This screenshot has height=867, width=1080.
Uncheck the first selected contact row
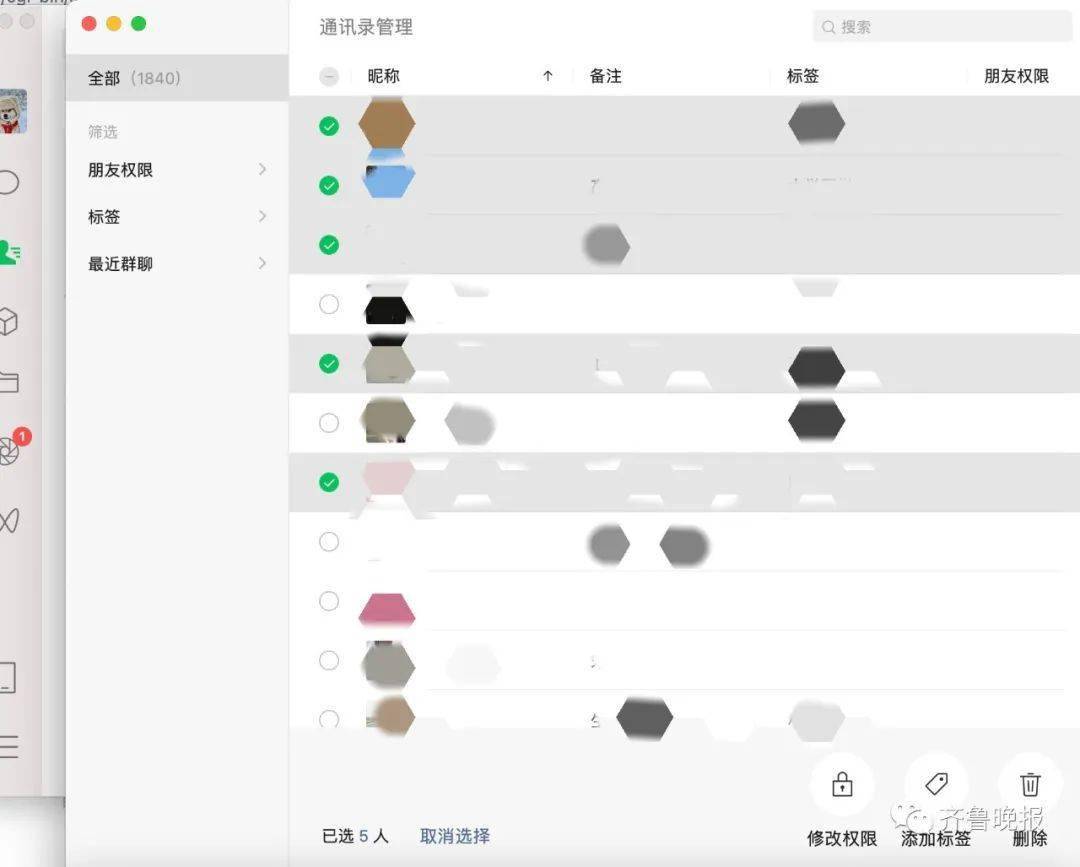[329, 126]
